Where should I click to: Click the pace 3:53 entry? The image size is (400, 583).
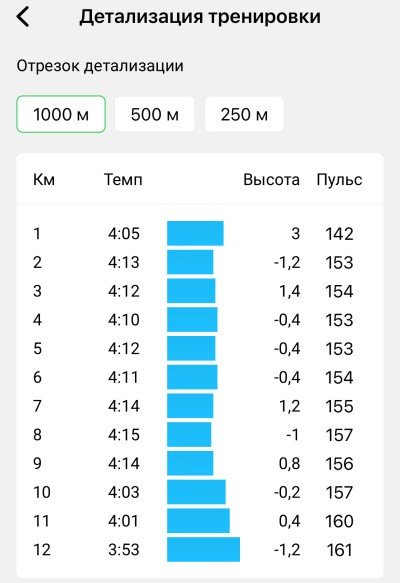[124, 550]
